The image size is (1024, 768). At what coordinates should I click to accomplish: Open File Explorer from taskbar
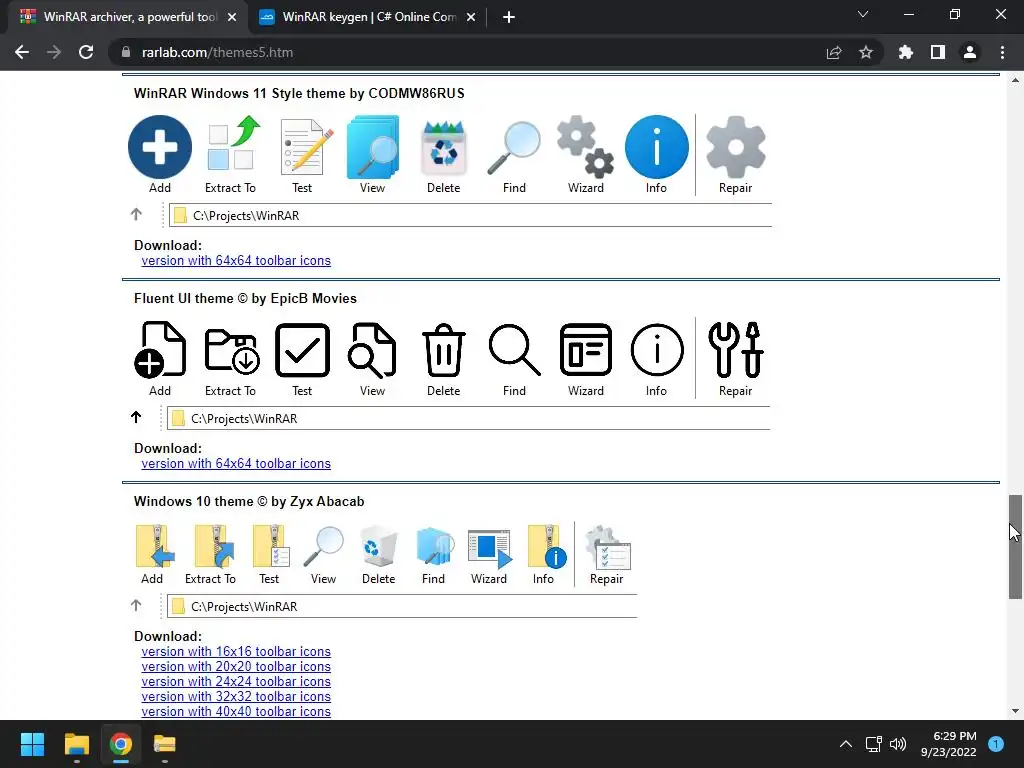click(76, 744)
